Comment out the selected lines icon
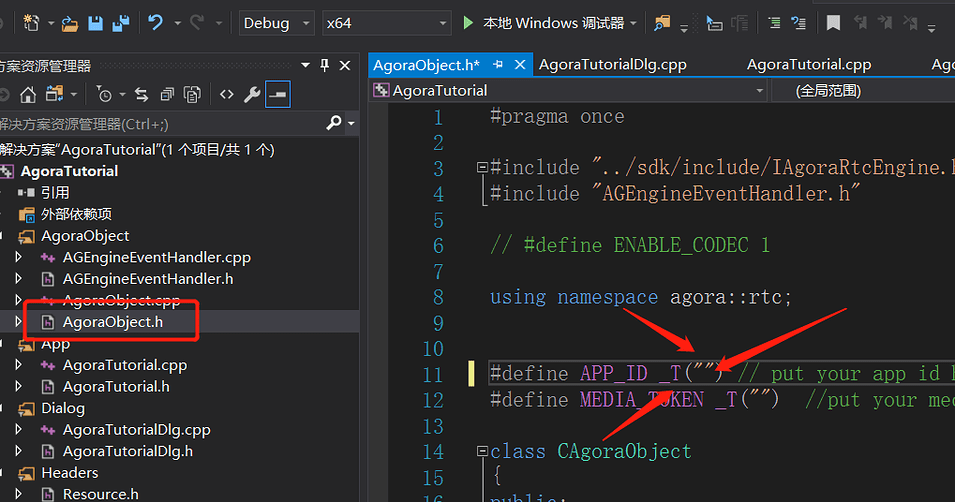Screen dimensions: 955x502 (774, 23)
